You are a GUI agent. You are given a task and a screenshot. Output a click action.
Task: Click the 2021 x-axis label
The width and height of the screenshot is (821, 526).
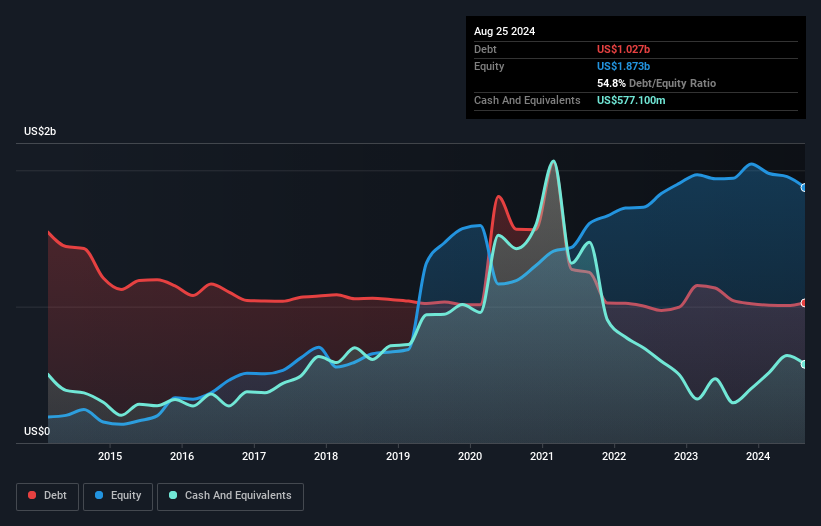click(x=542, y=456)
